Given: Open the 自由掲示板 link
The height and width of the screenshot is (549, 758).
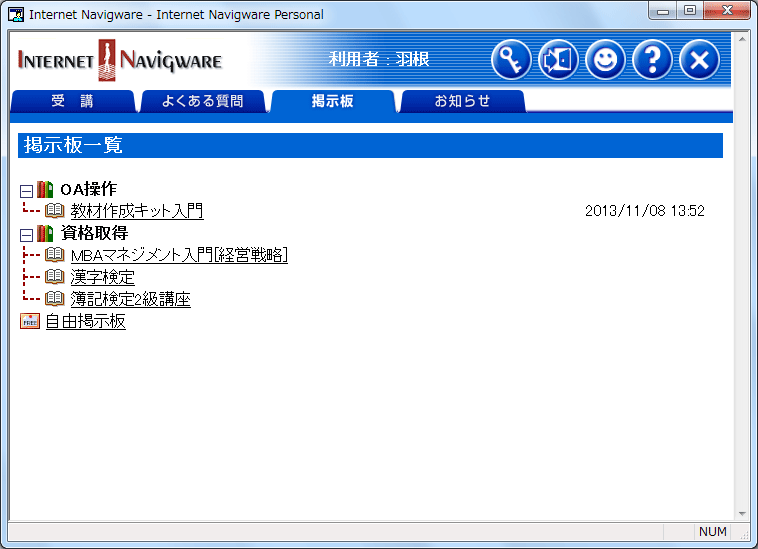Looking at the screenshot, I should pyautogui.click(x=86, y=321).
